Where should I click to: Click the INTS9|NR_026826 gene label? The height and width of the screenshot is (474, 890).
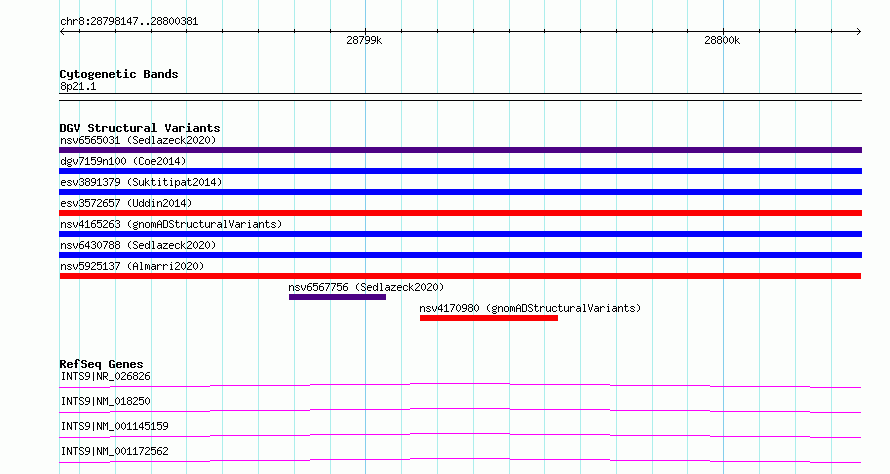coord(106,376)
